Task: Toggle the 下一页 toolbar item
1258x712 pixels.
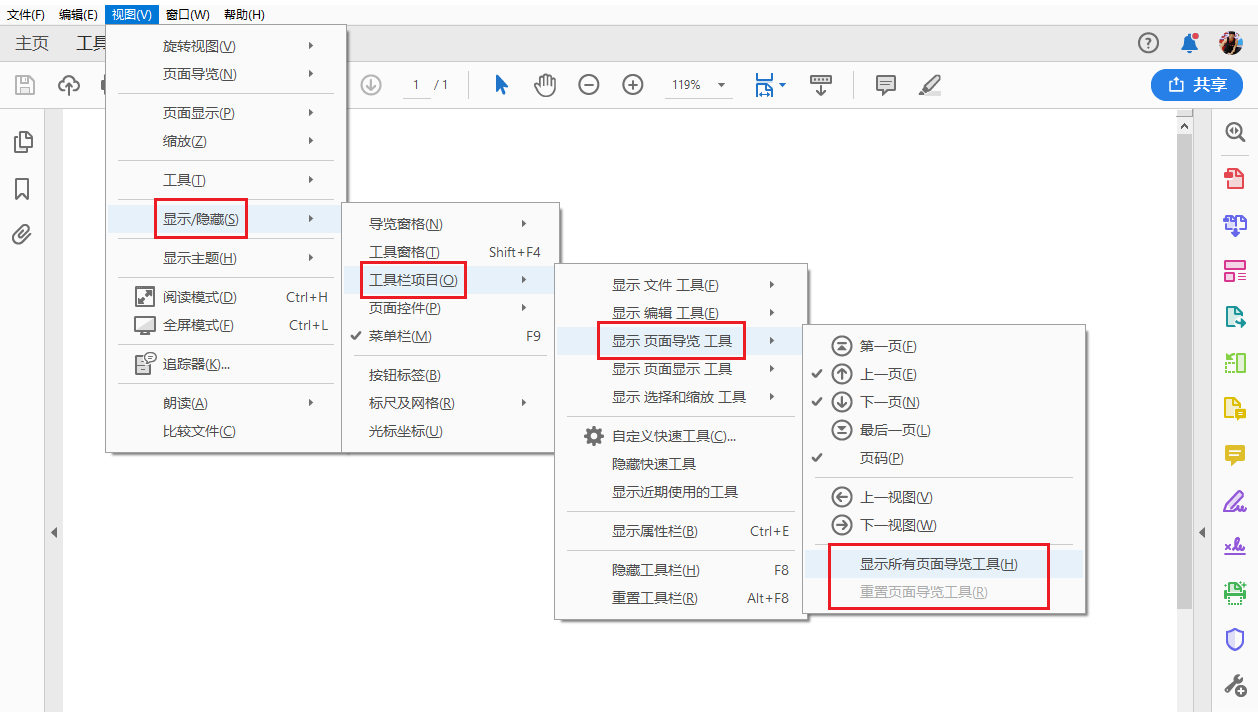Action: pos(943,402)
